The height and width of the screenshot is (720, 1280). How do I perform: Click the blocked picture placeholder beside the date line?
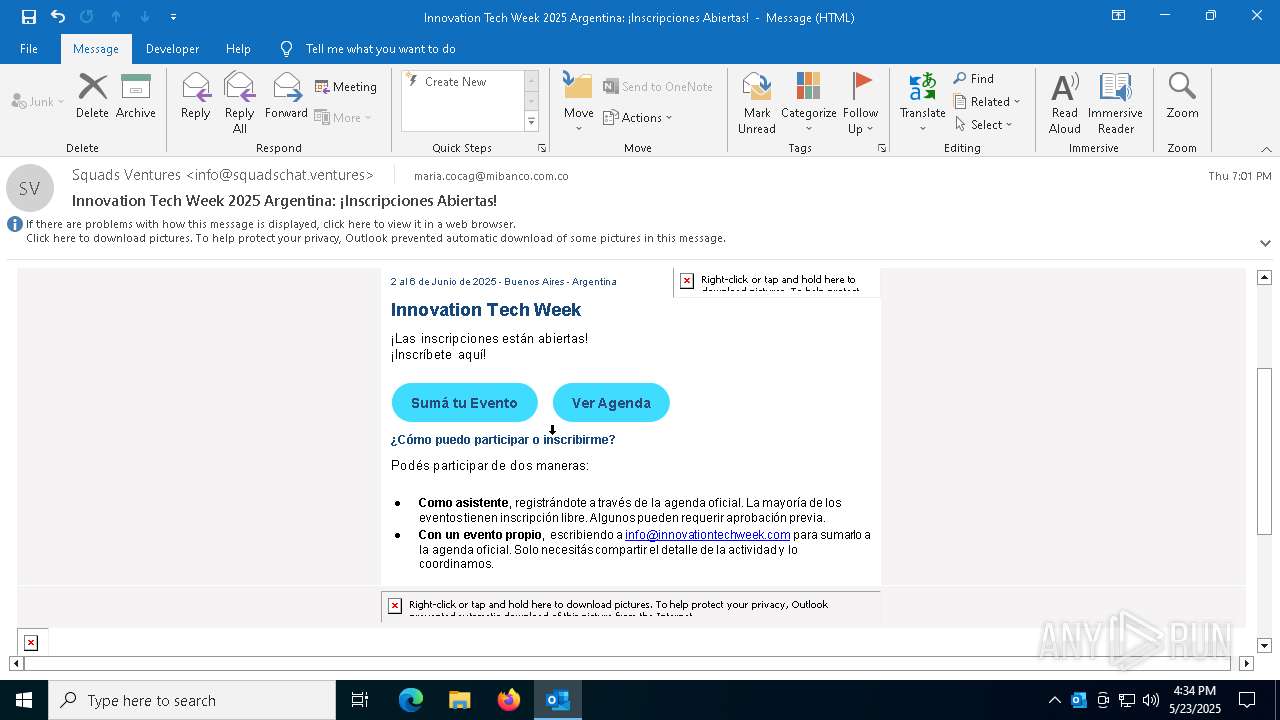[x=776, y=283]
